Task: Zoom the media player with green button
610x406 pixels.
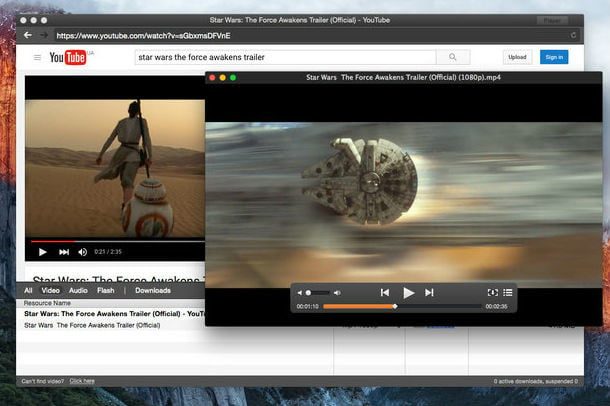Action: 233,78
